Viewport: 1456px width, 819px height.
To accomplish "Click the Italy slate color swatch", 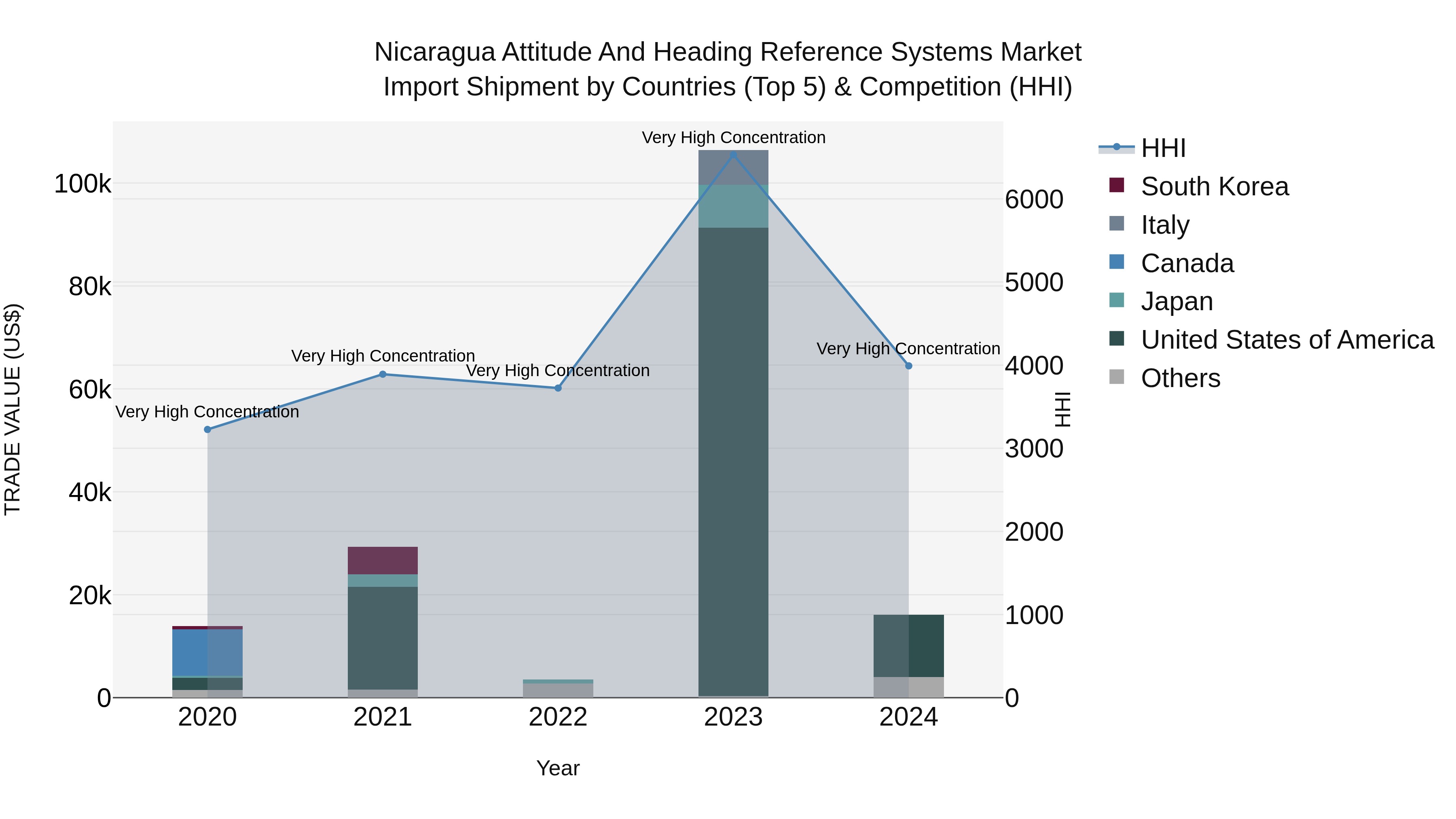I will tap(1117, 223).
